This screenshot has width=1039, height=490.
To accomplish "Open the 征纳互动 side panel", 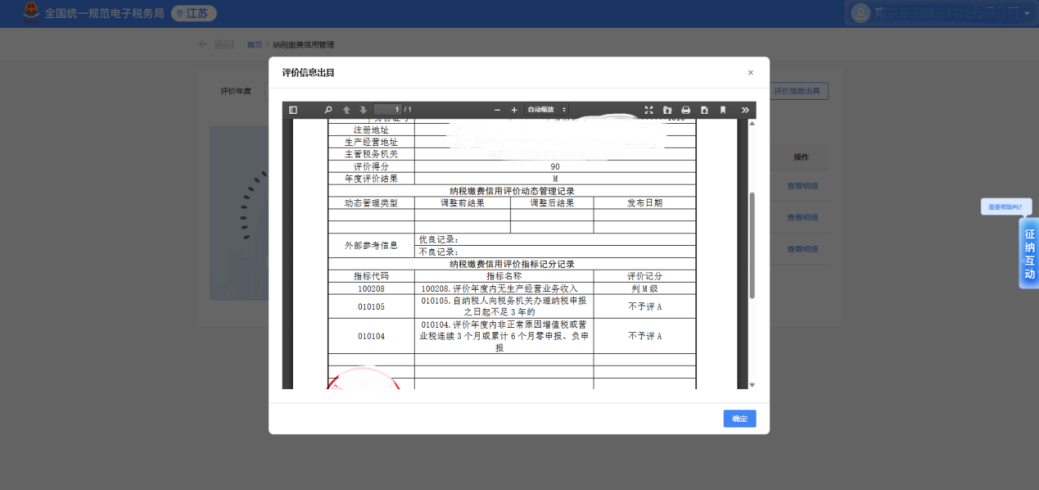I will point(1029,253).
